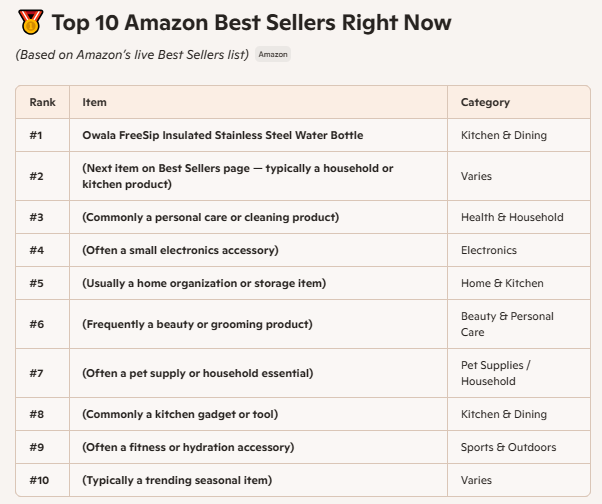Screen dimensions: 602x504
Task: Select the Category column header
Action: pyautogui.click(x=485, y=102)
